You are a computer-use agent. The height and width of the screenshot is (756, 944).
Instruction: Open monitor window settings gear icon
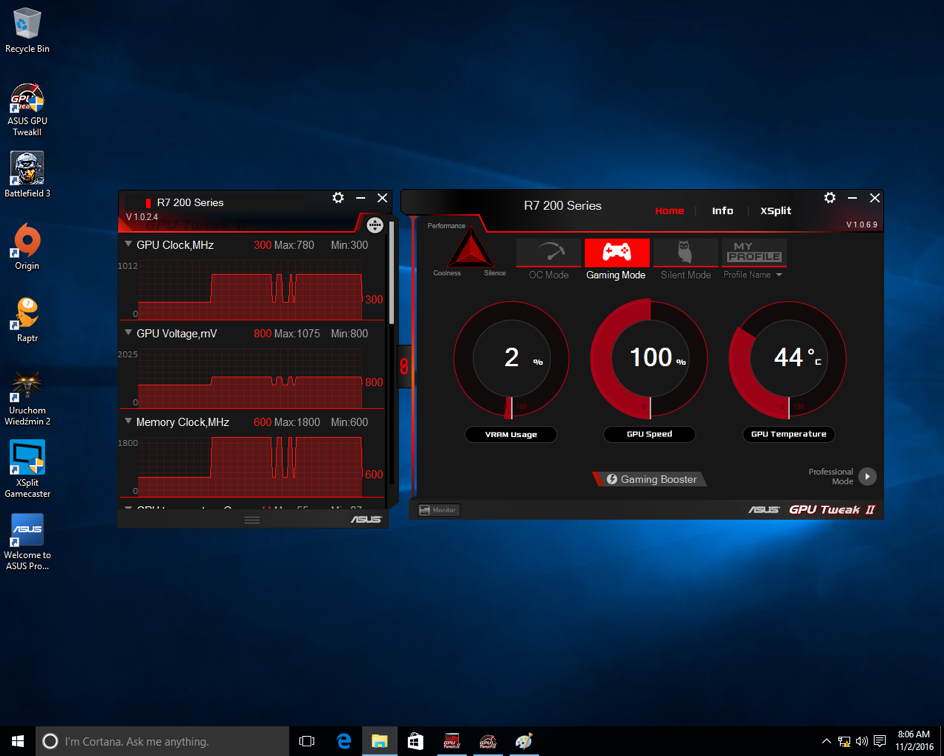point(338,199)
